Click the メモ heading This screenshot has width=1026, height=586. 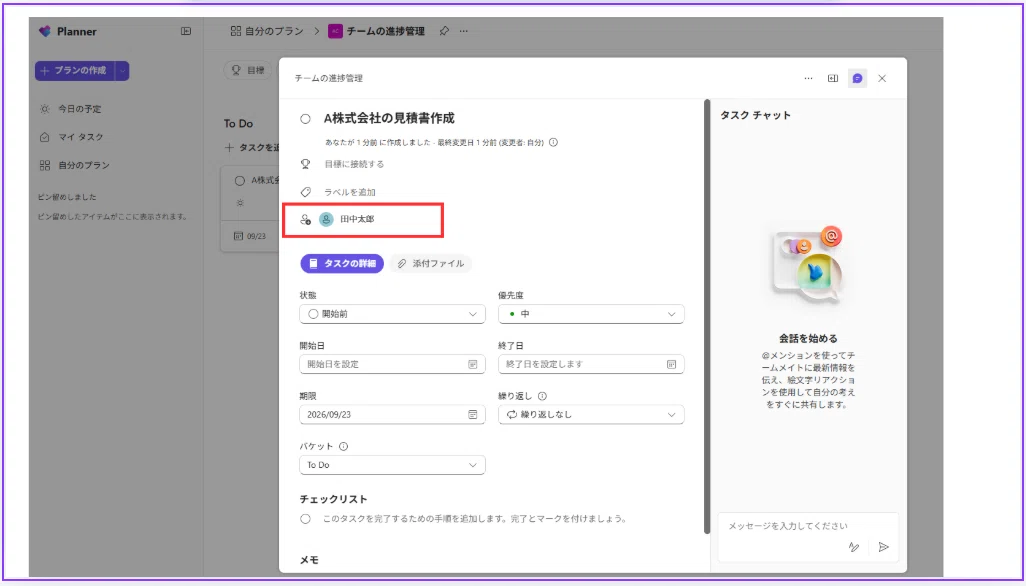pos(310,560)
